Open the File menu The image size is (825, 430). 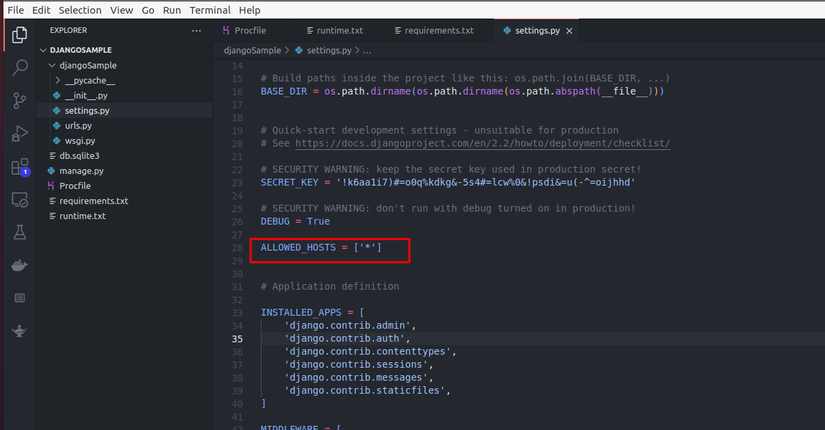click(15, 10)
